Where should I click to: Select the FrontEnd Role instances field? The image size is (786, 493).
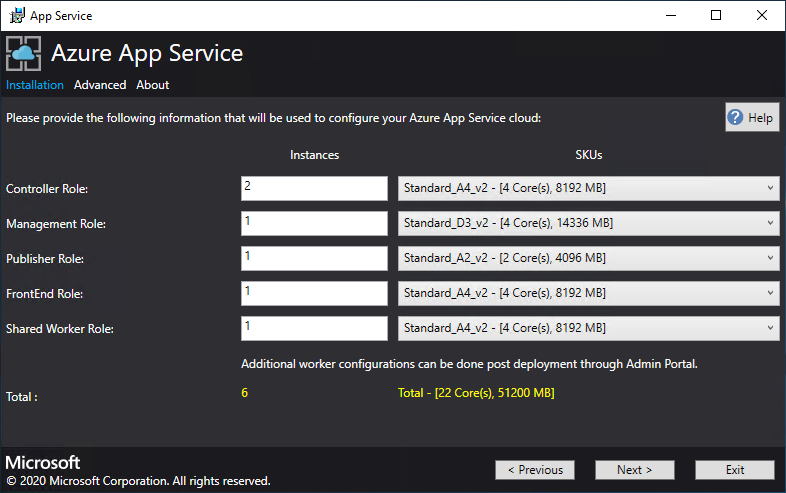click(313, 293)
